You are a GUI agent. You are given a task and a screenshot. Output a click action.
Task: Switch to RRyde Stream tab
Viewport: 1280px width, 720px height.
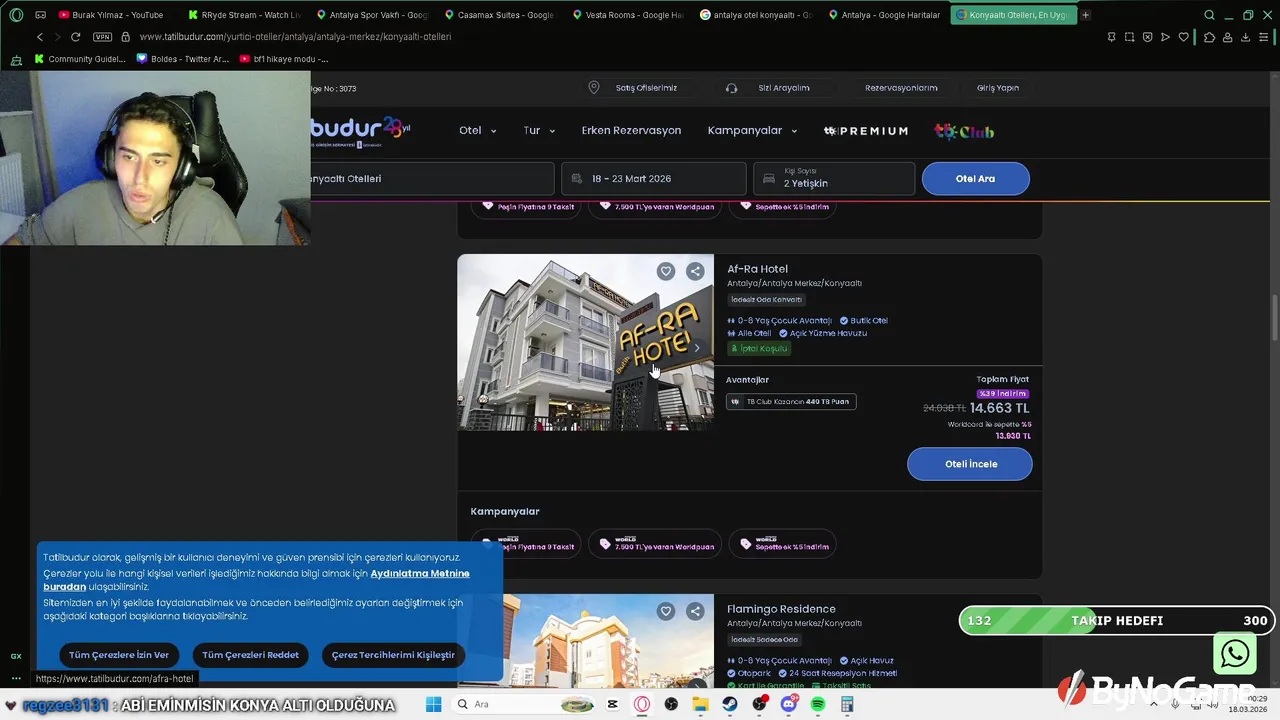point(244,15)
